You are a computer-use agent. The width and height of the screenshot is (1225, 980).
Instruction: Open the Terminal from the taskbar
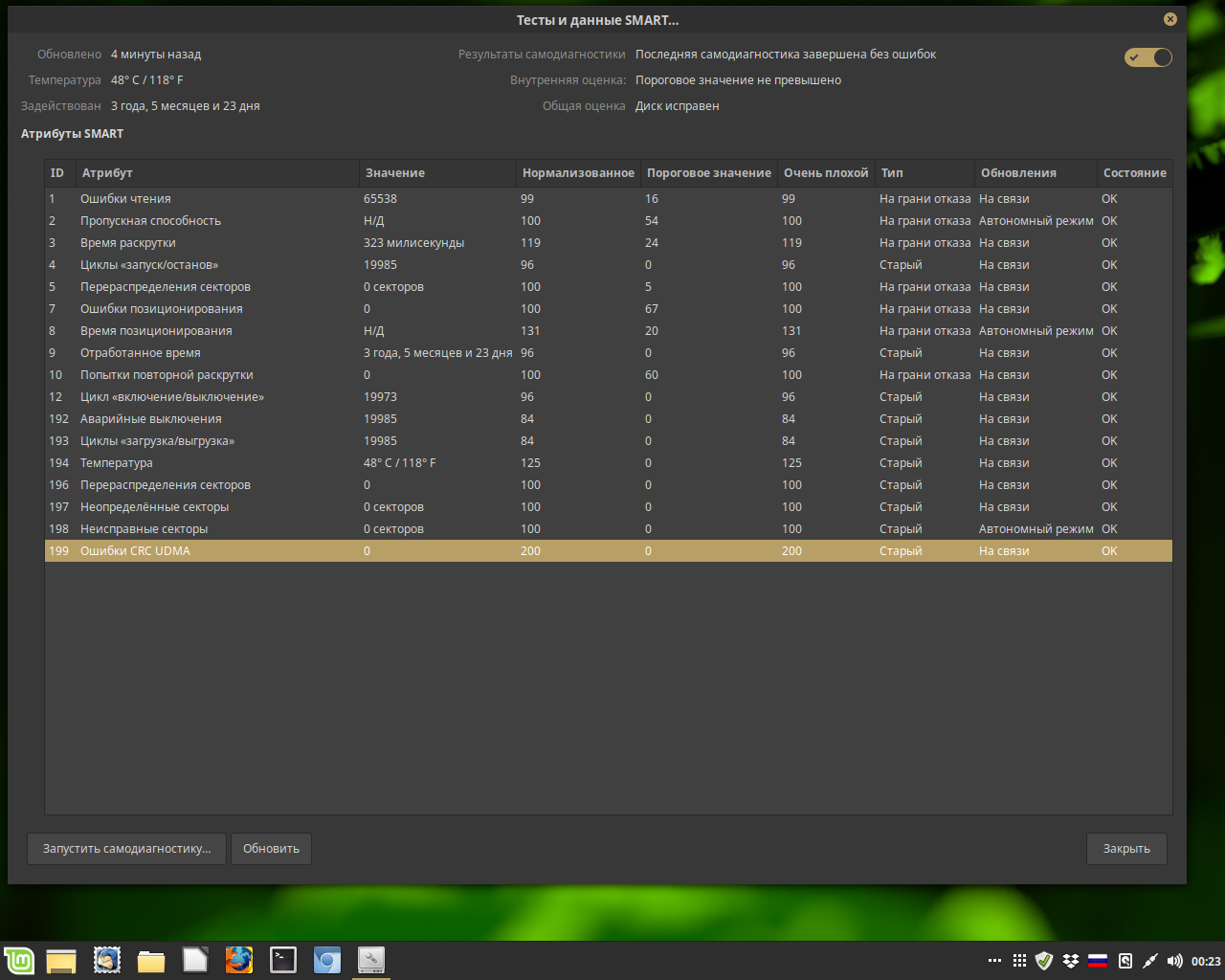[x=283, y=960]
